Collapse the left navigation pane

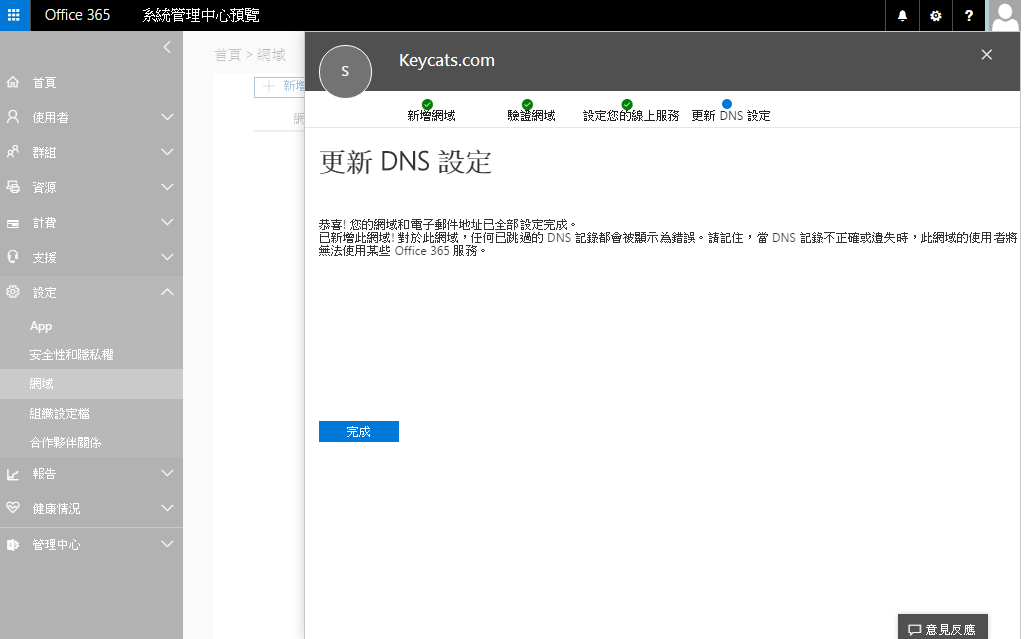167,47
